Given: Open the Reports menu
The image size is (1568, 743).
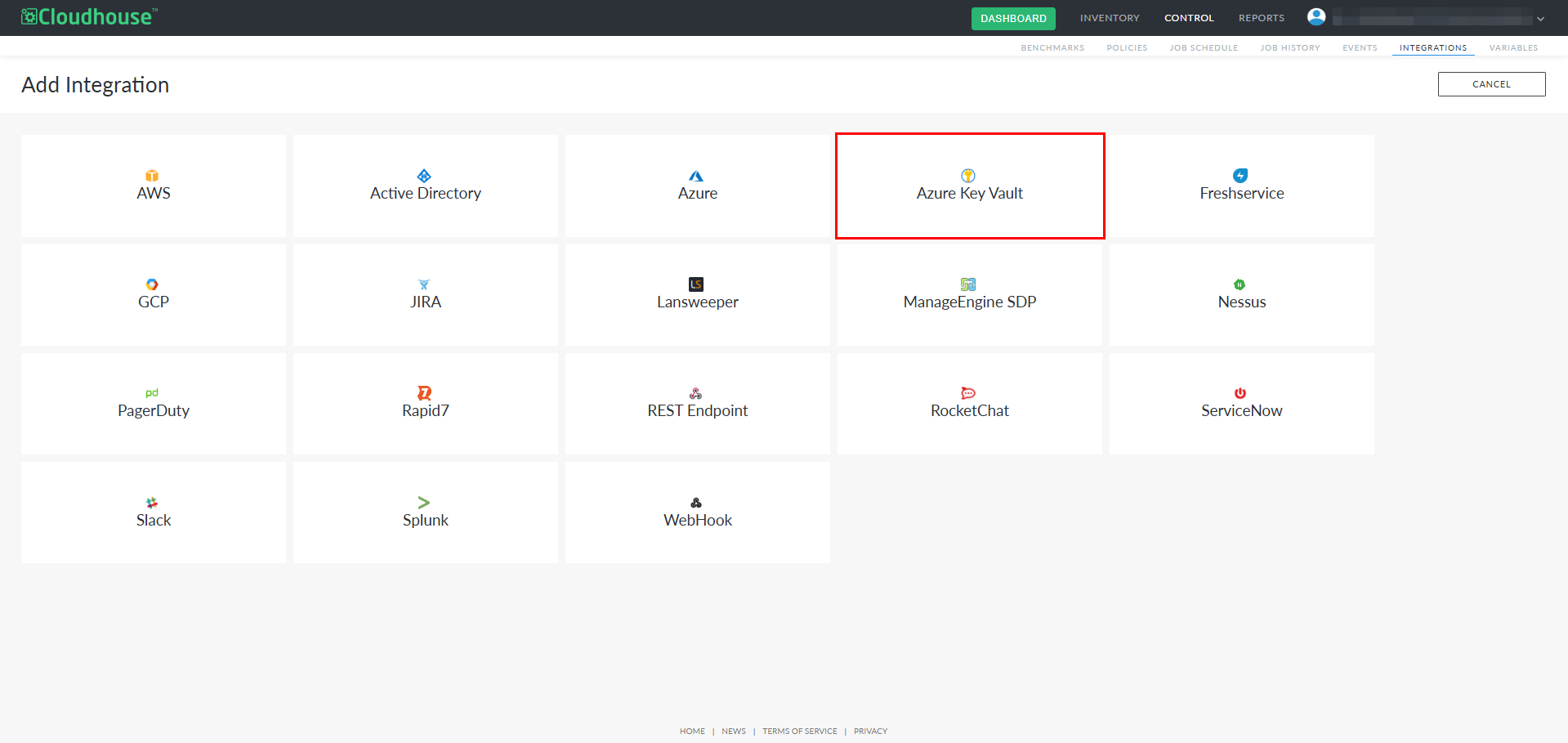Looking at the screenshot, I should click(x=1262, y=18).
